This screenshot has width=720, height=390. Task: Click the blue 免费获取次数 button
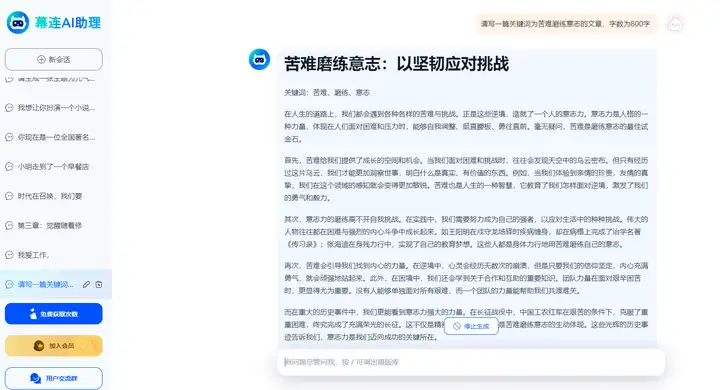coord(54,314)
